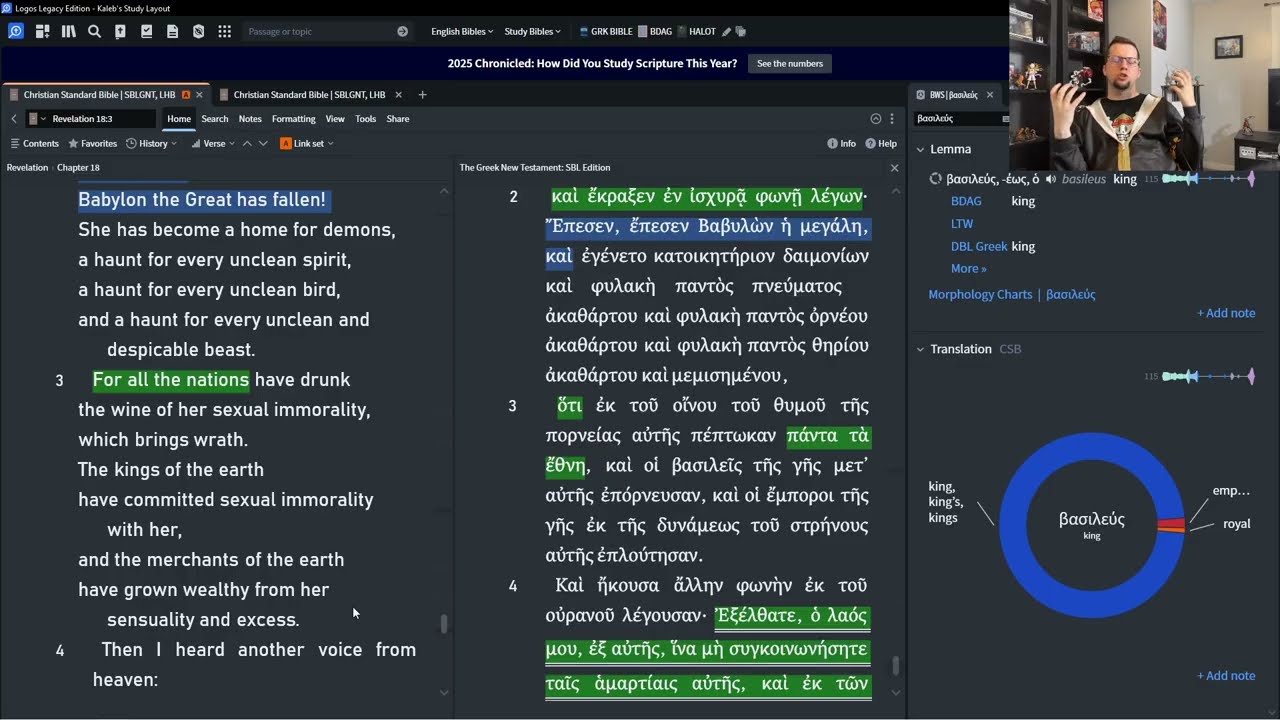Click See the numbers button
The height and width of the screenshot is (720, 1280).
point(790,64)
